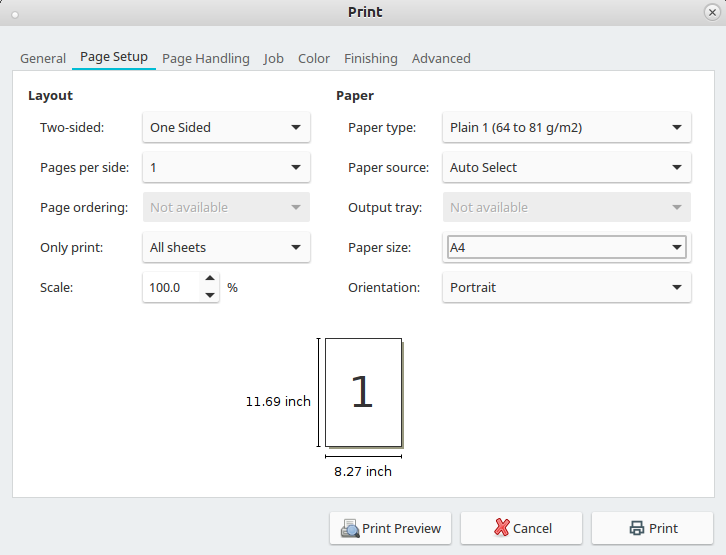Change the Paper size from A4
The image size is (726, 555).
[x=566, y=247]
